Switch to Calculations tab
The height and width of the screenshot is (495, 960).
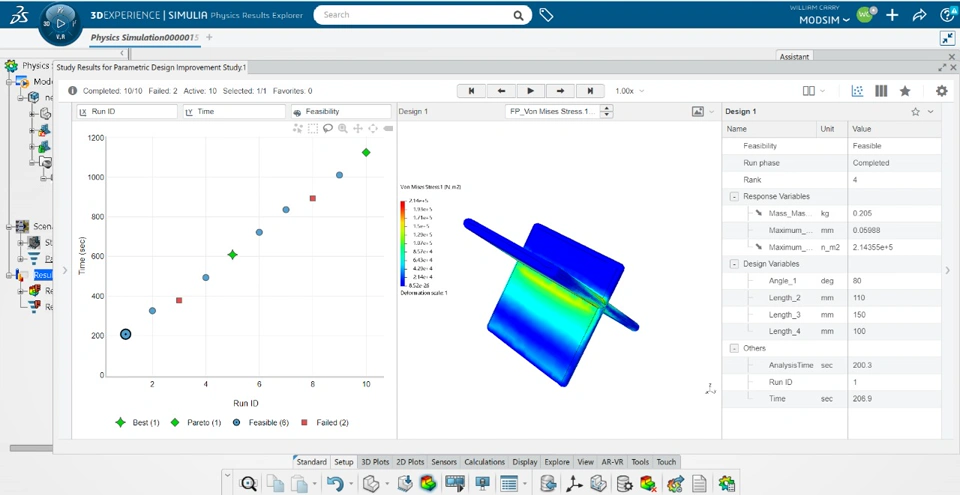[x=484, y=462]
